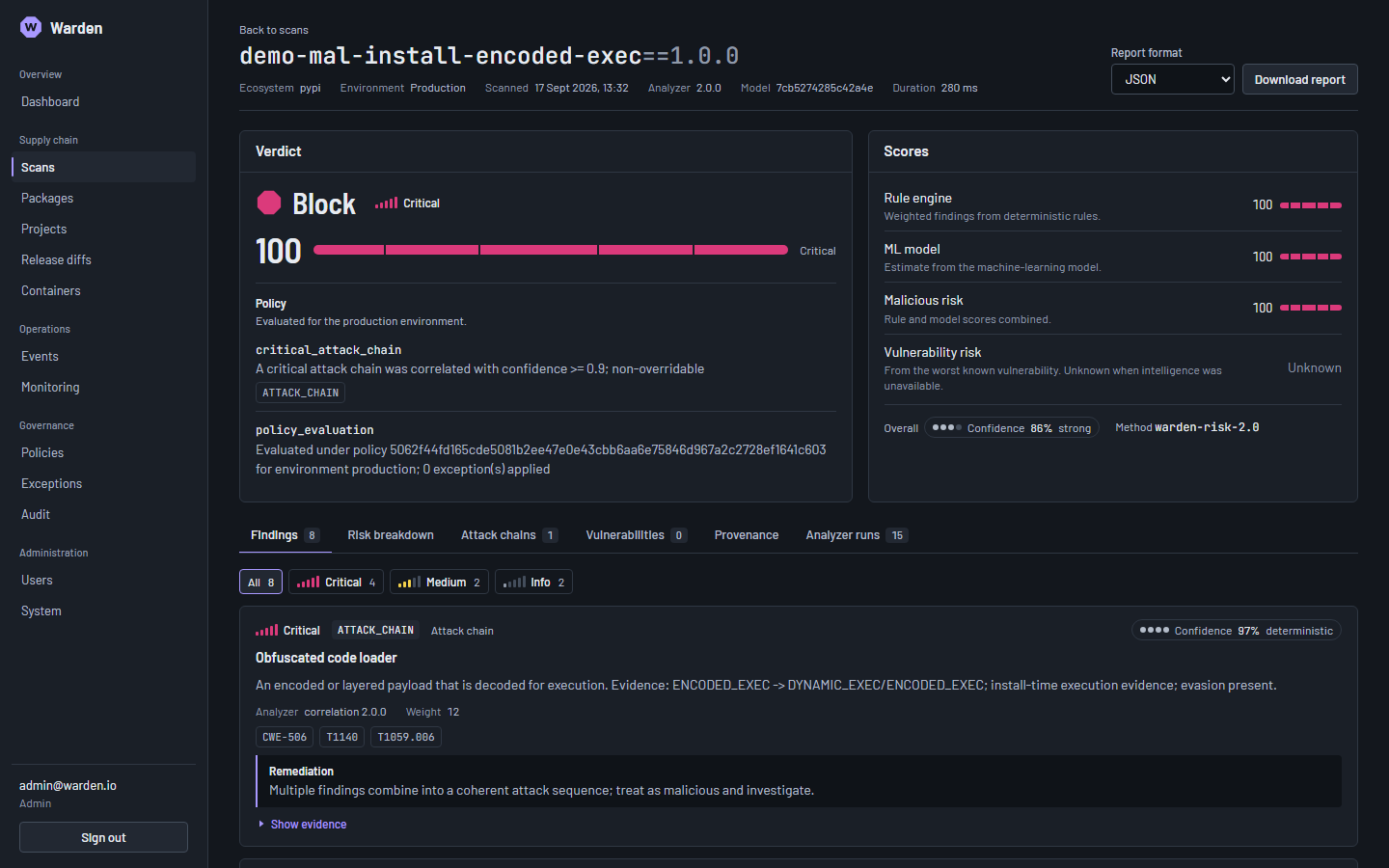Screen dimensions: 1389x868
Task: Click the CWE-506 tag
Action: coord(285,737)
